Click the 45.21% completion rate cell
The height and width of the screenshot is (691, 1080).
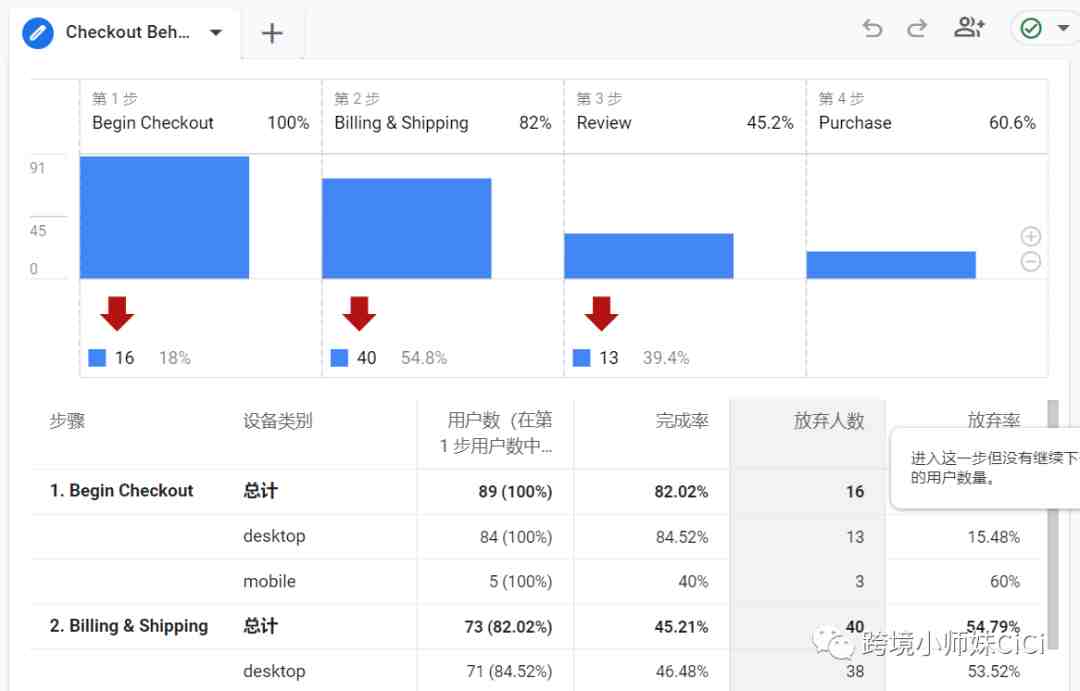[x=681, y=627]
